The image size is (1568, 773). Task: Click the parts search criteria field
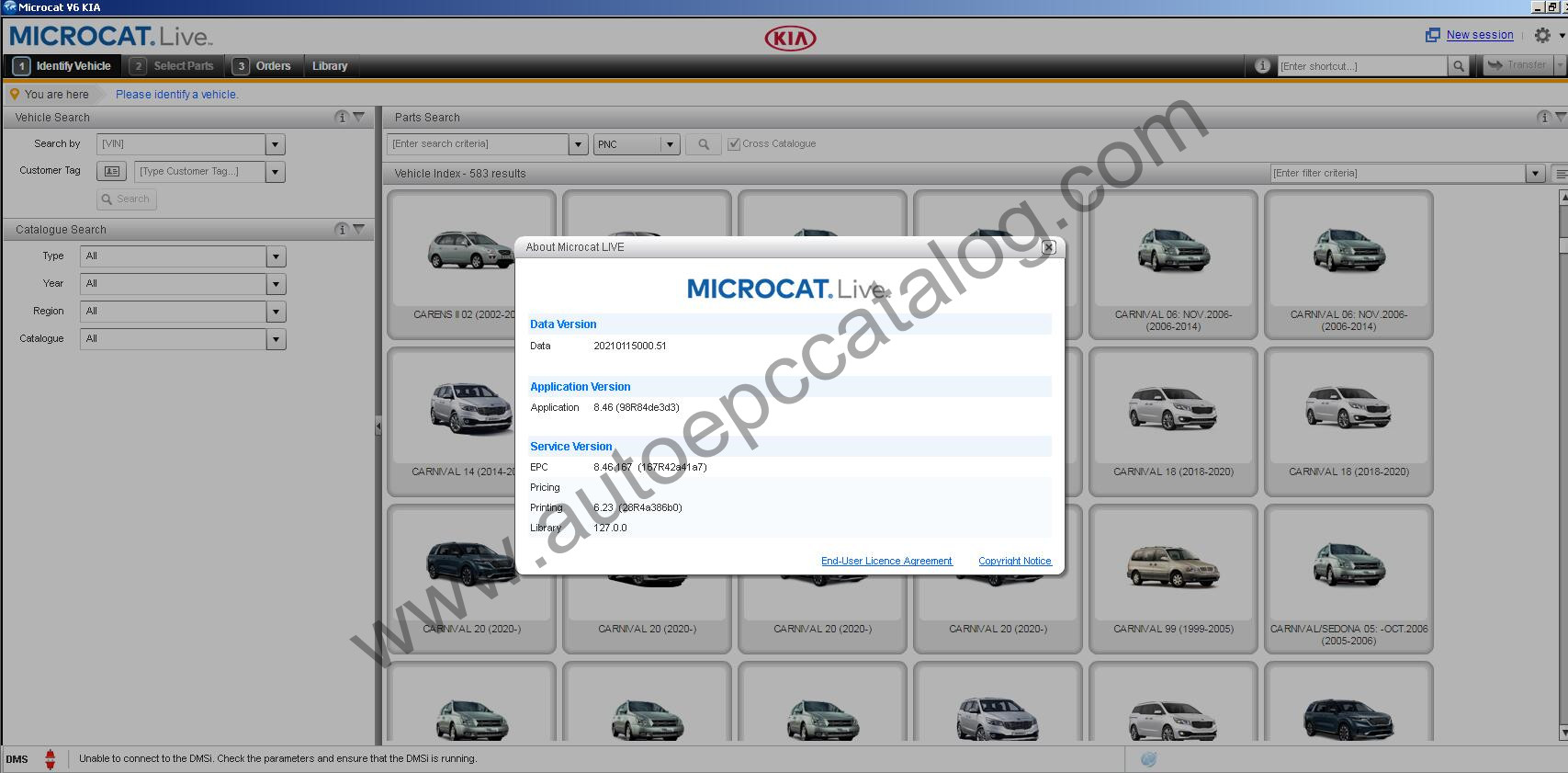pos(478,144)
